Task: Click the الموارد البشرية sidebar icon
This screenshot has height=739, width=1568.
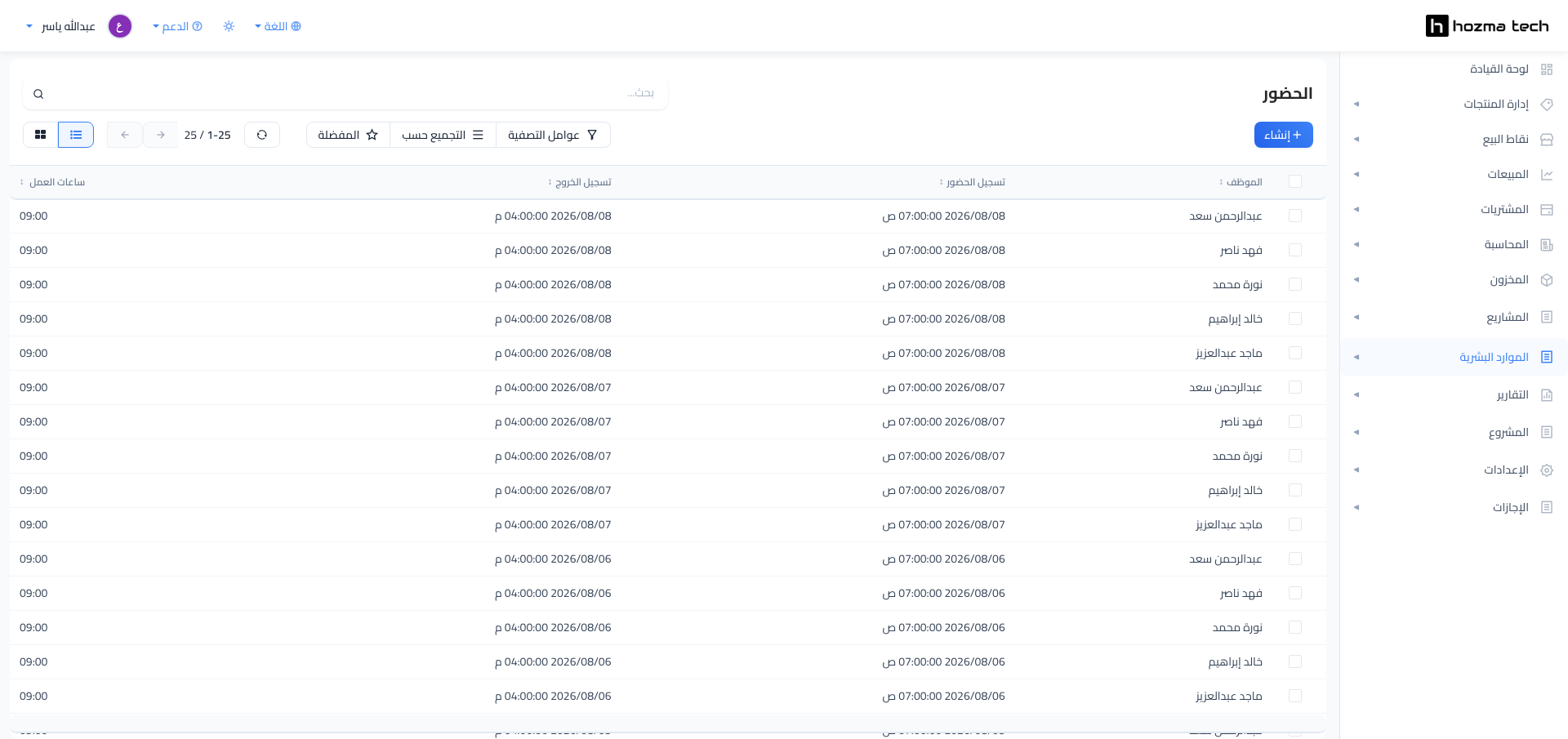Action: [1546, 357]
